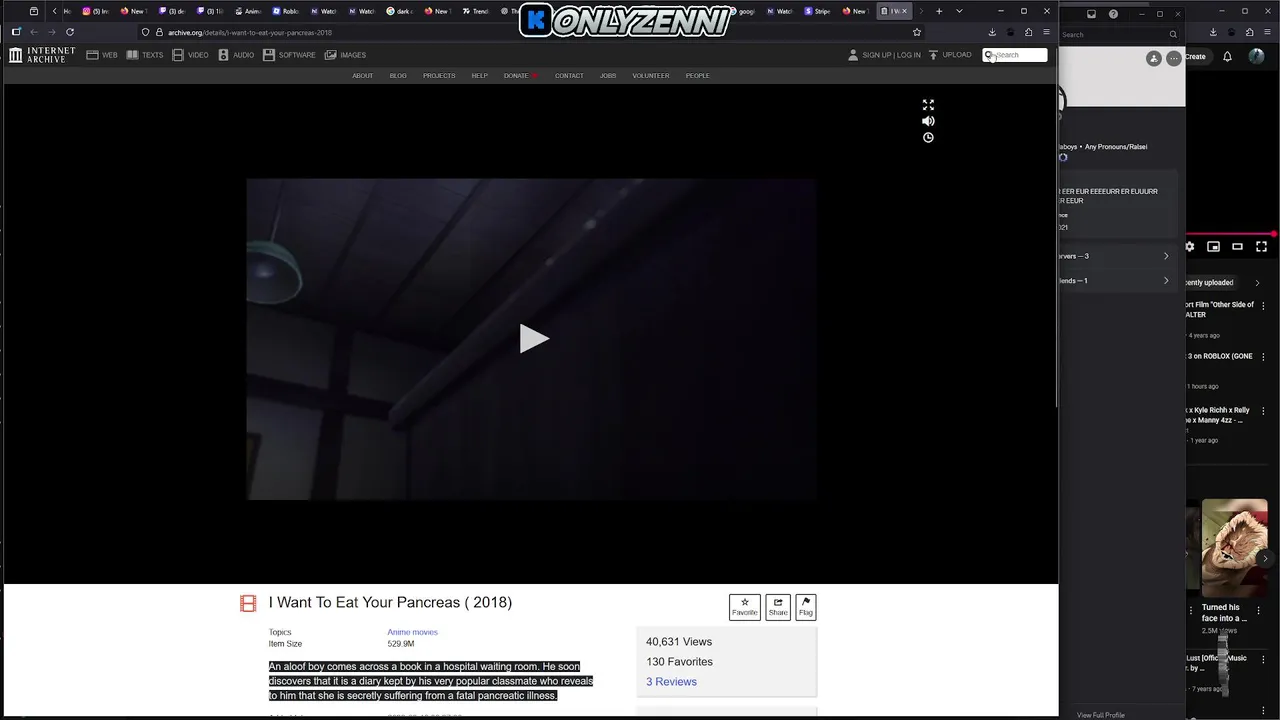Click the Internet Archive logo
This screenshot has width=1280, height=720.
[x=42, y=55]
